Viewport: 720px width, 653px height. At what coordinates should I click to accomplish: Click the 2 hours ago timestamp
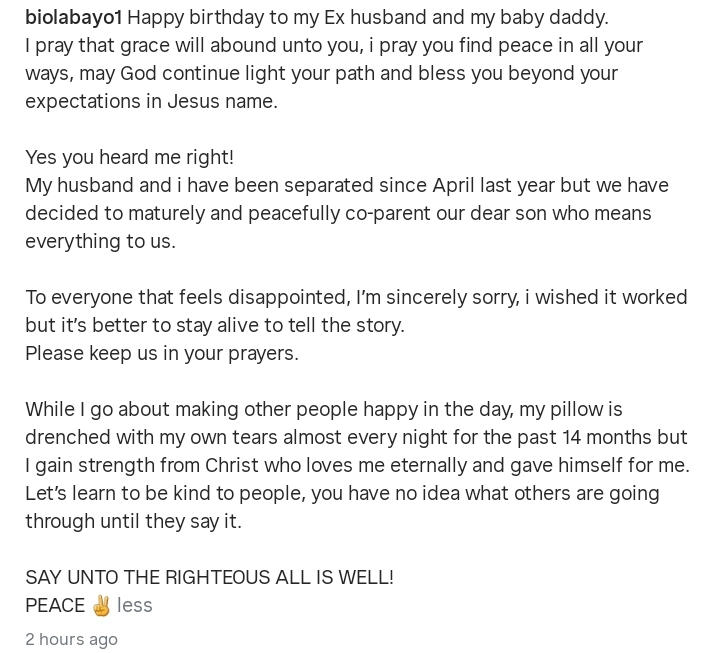click(71, 639)
